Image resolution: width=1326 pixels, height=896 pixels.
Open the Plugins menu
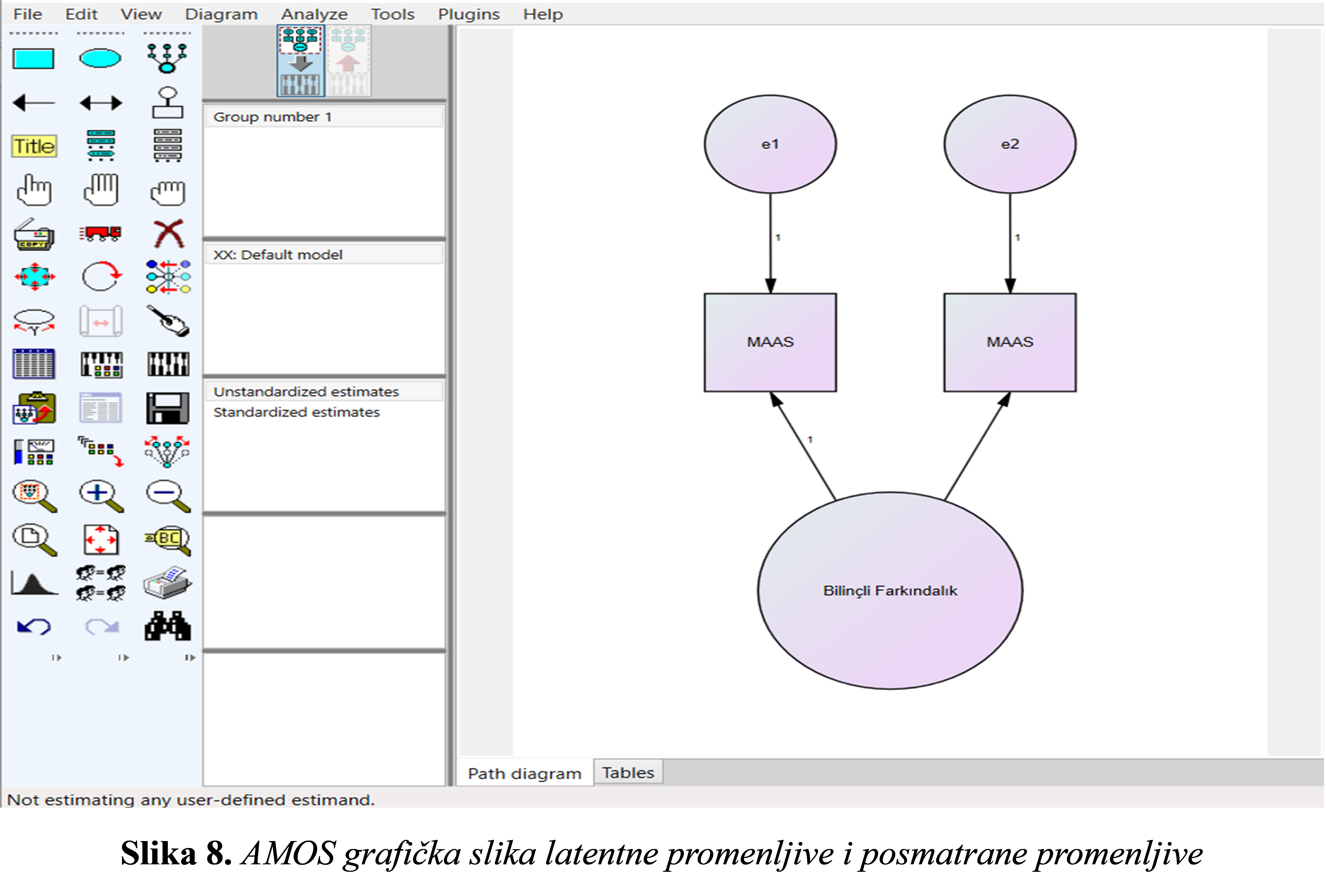point(469,14)
